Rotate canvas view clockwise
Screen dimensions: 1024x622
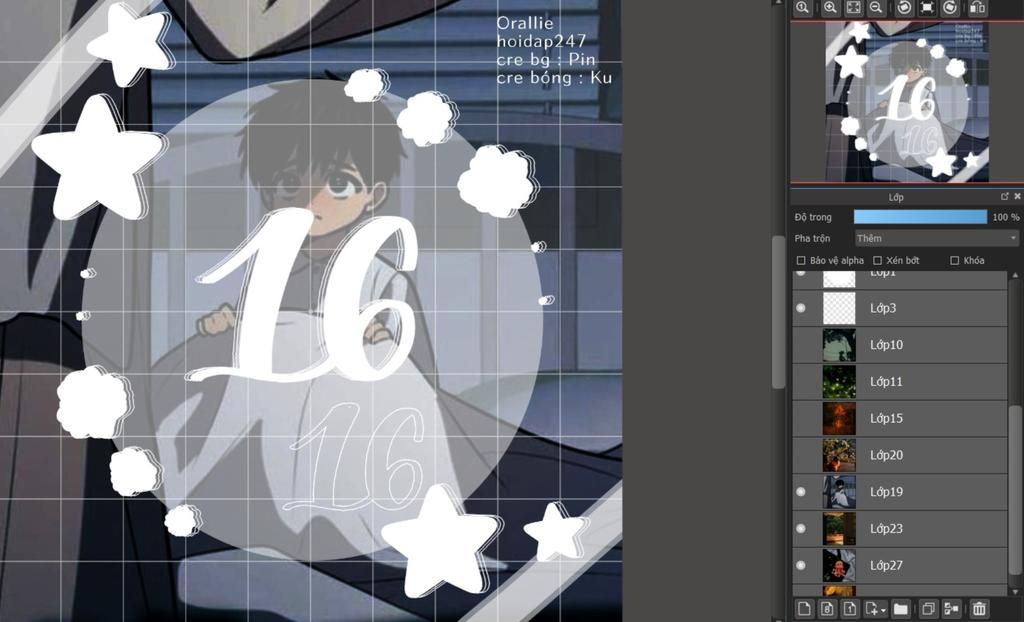[x=950, y=8]
